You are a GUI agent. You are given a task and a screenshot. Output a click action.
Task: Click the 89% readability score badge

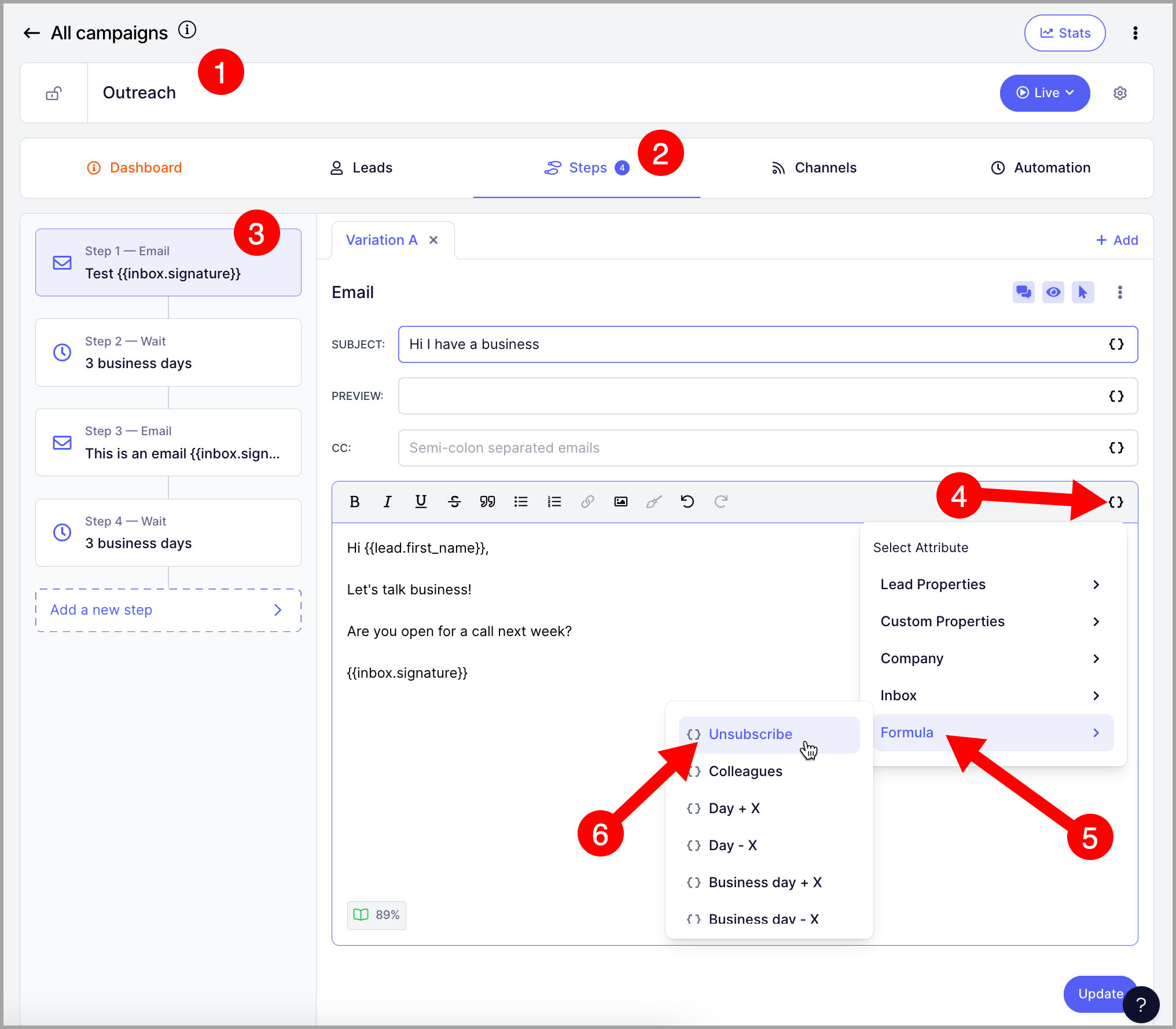377,915
